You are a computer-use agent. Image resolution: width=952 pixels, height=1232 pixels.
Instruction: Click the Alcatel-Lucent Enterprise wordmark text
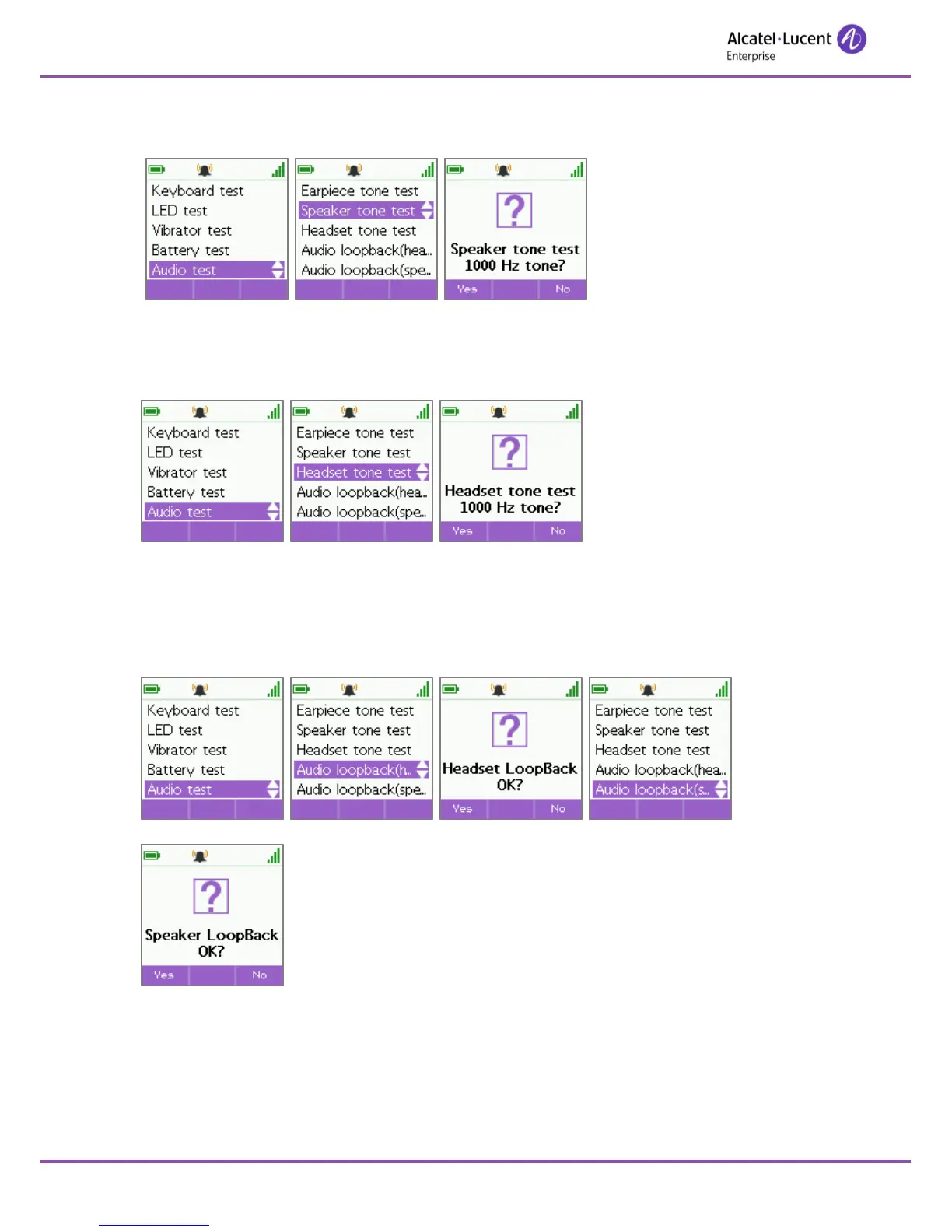pos(779,45)
